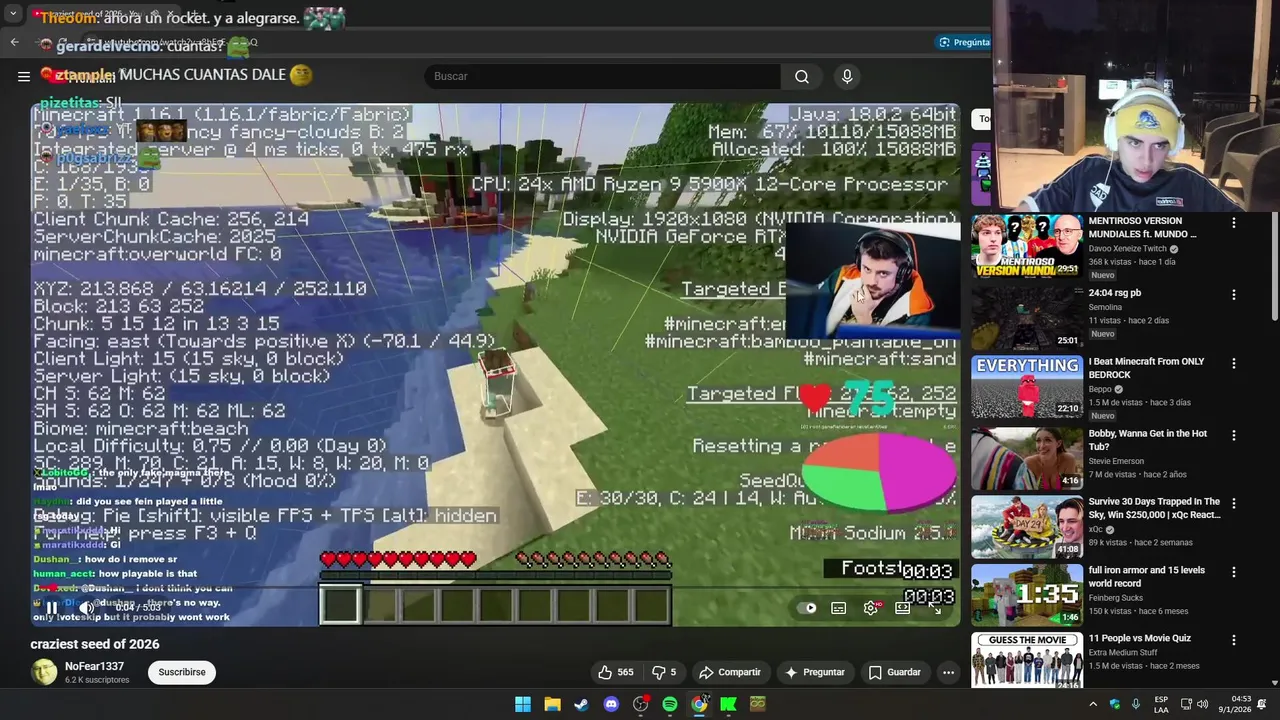Open the player settings gear
1280x720 pixels.
point(871,608)
